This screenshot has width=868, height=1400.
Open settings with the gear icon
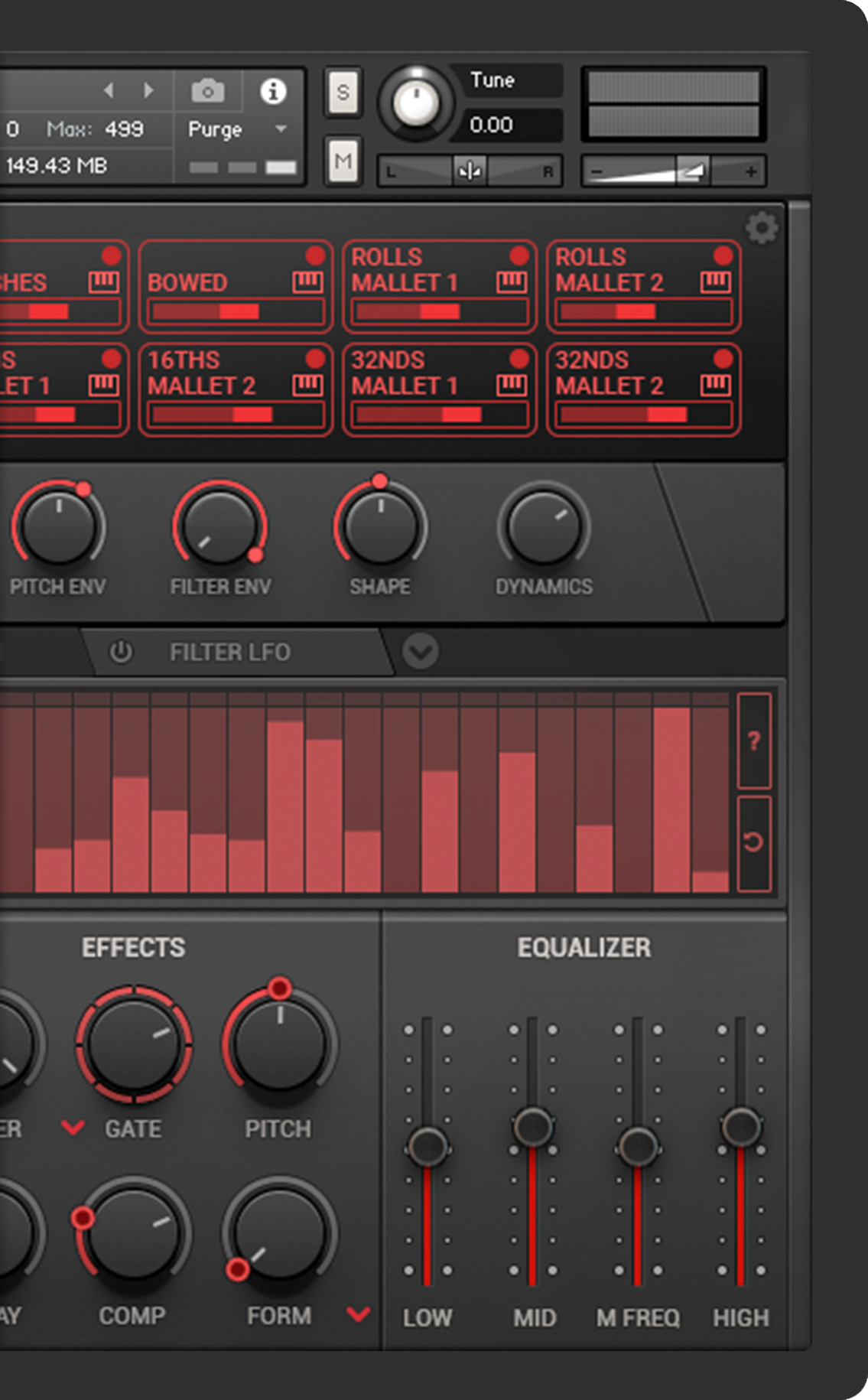(761, 228)
